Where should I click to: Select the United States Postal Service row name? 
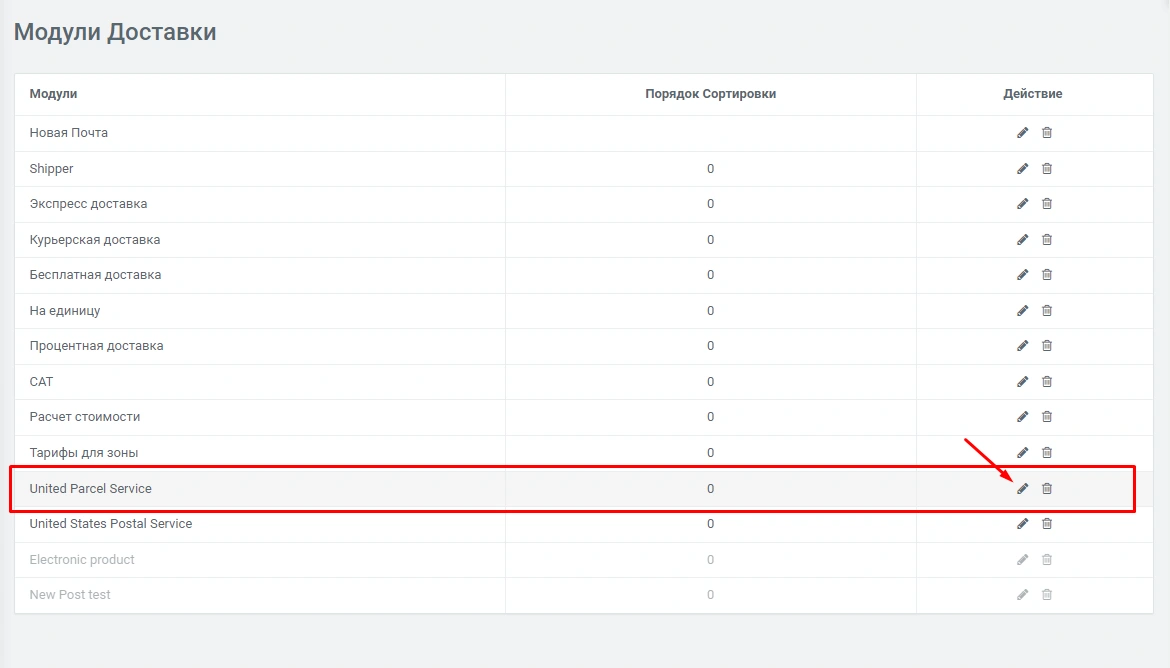tap(110, 524)
